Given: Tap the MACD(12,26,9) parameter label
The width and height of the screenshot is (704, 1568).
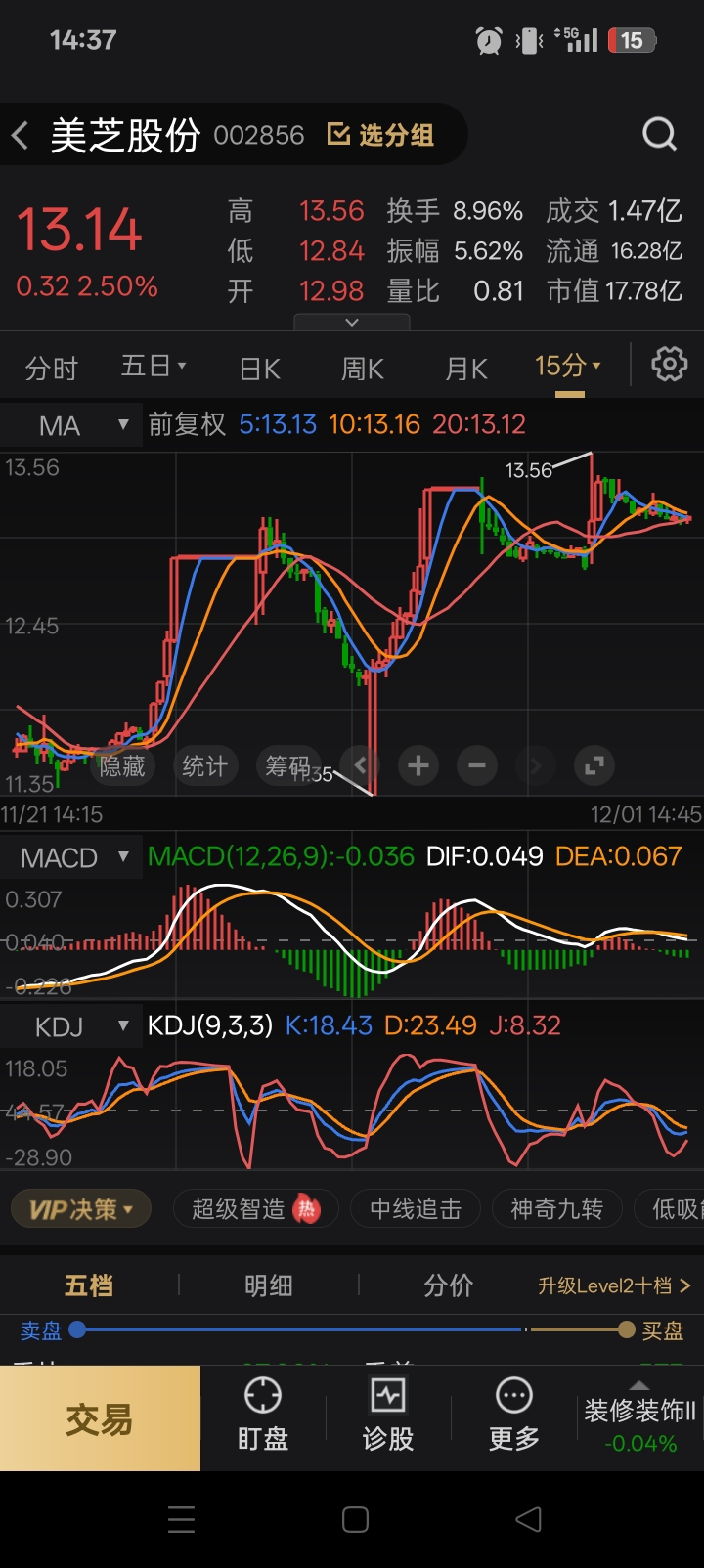Looking at the screenshot, I should click(x=282, y=856).
